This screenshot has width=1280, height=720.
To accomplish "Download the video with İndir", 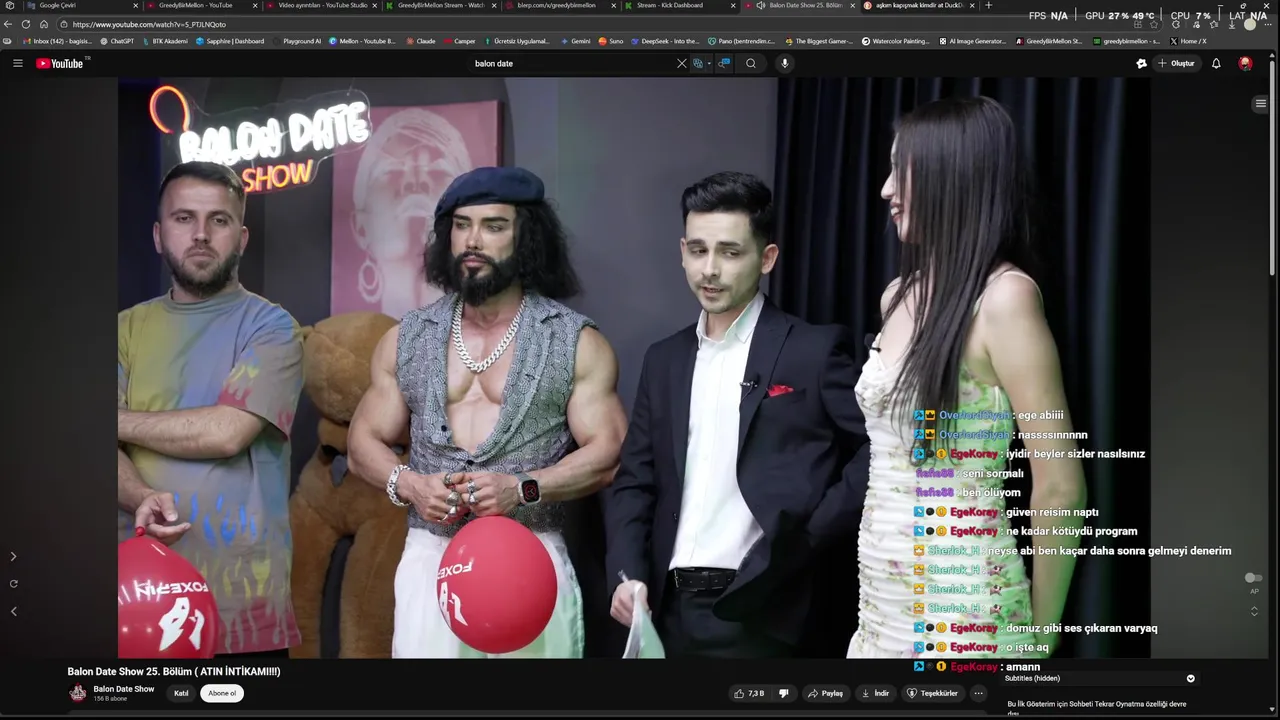I will tap(876, 693).
